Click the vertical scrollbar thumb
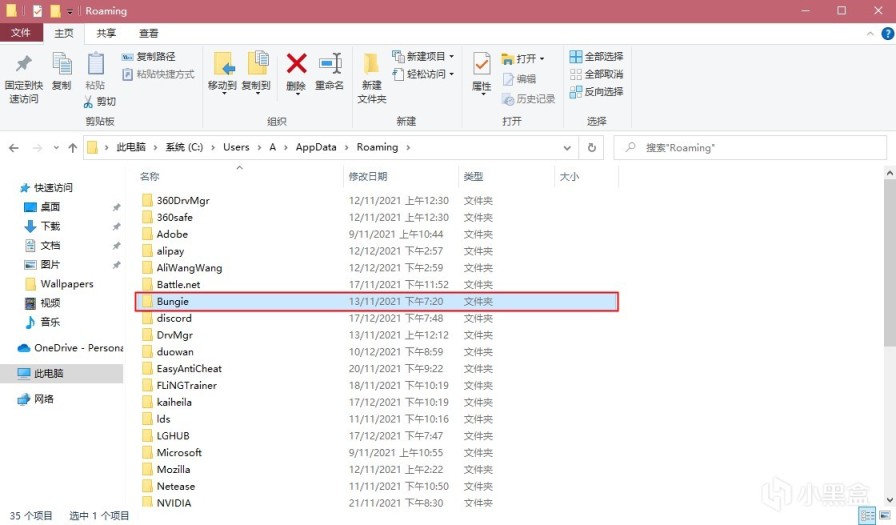Screen dimensions: 896x525 (x=890, y=262)
